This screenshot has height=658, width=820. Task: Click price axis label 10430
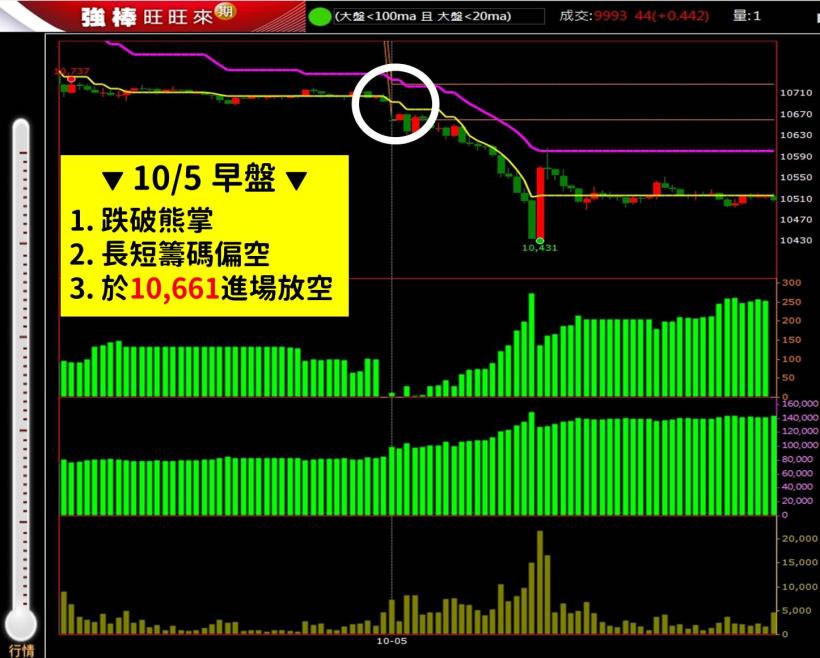796,241
